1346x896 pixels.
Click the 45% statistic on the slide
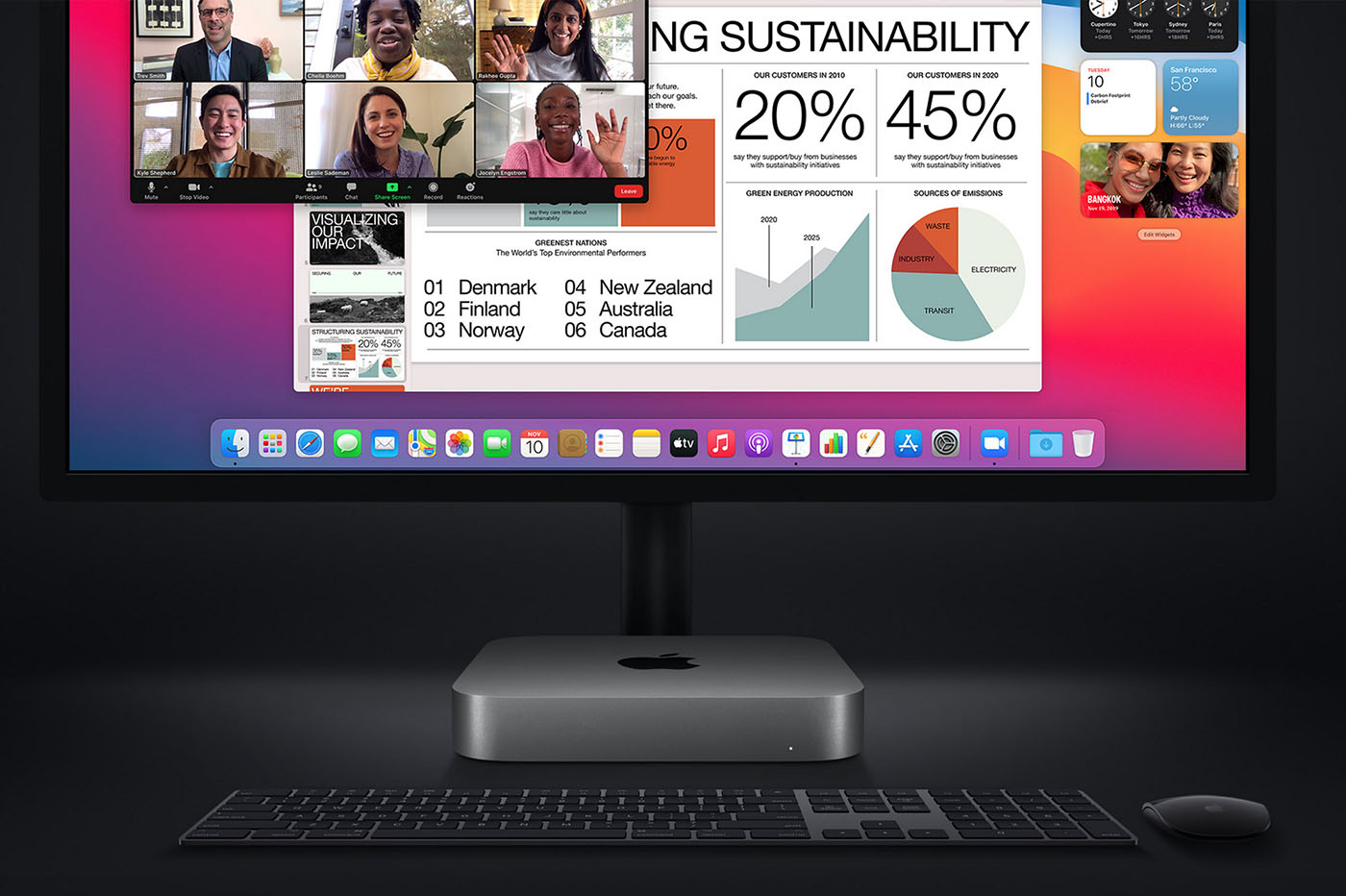(951, 116)
